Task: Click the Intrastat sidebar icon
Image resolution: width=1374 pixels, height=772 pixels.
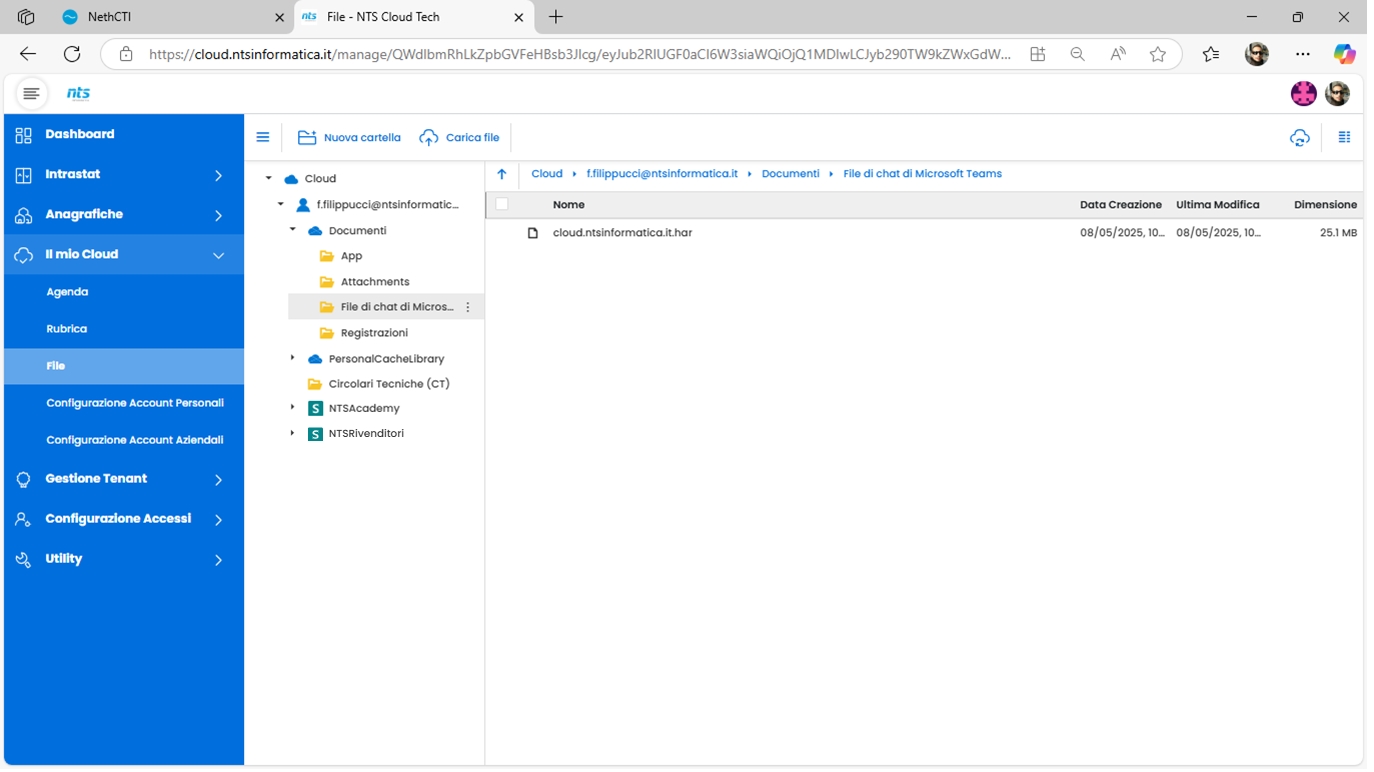Action: 24,175
